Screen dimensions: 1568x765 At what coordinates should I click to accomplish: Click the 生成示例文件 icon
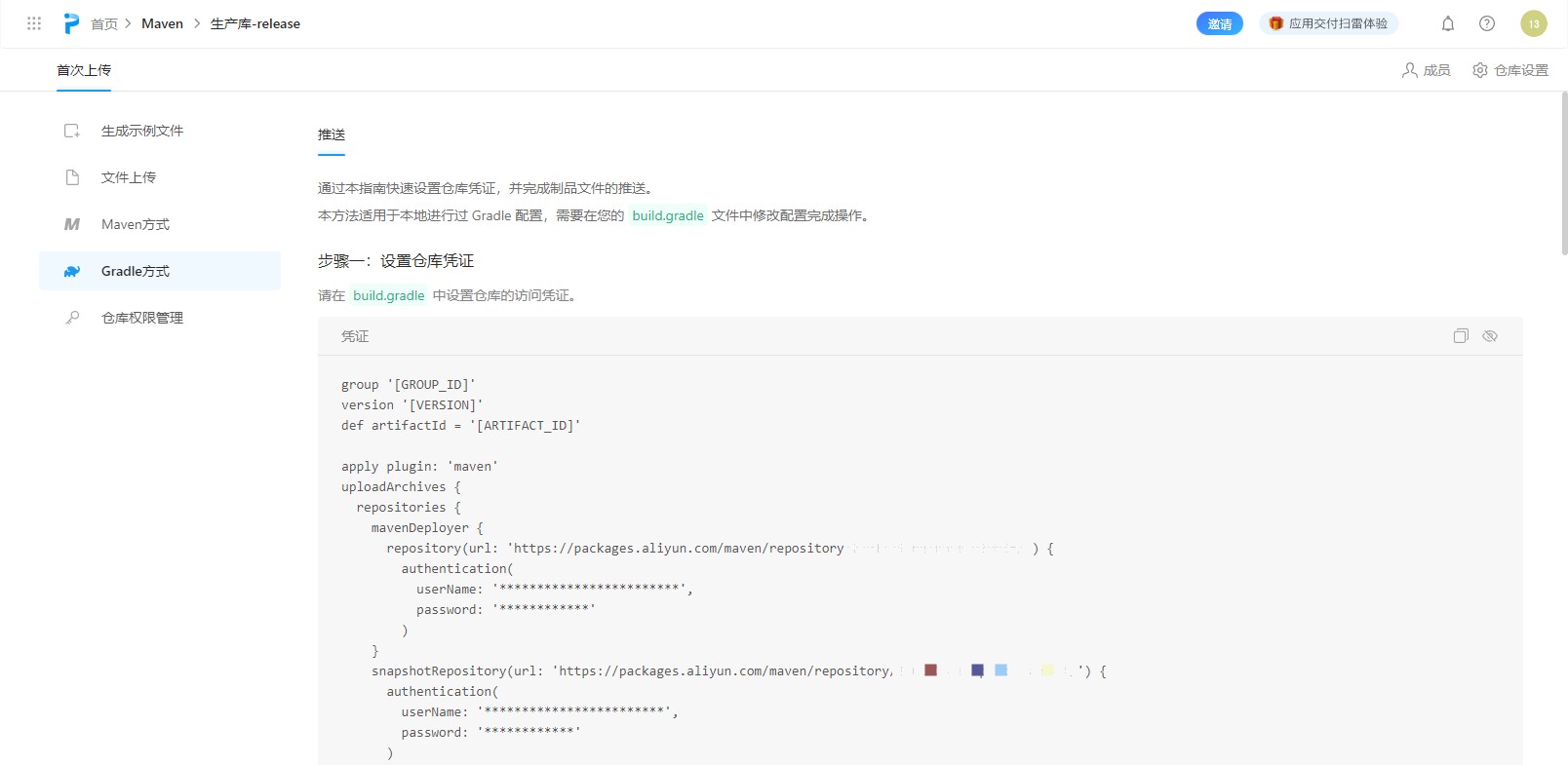click(72, 131)
